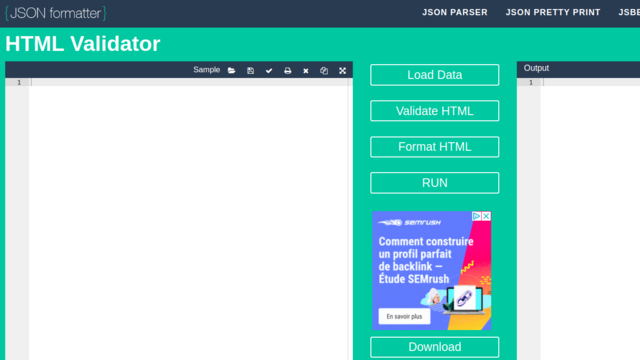
Task: Click the RUN button
Action: (x=434, y=182)
